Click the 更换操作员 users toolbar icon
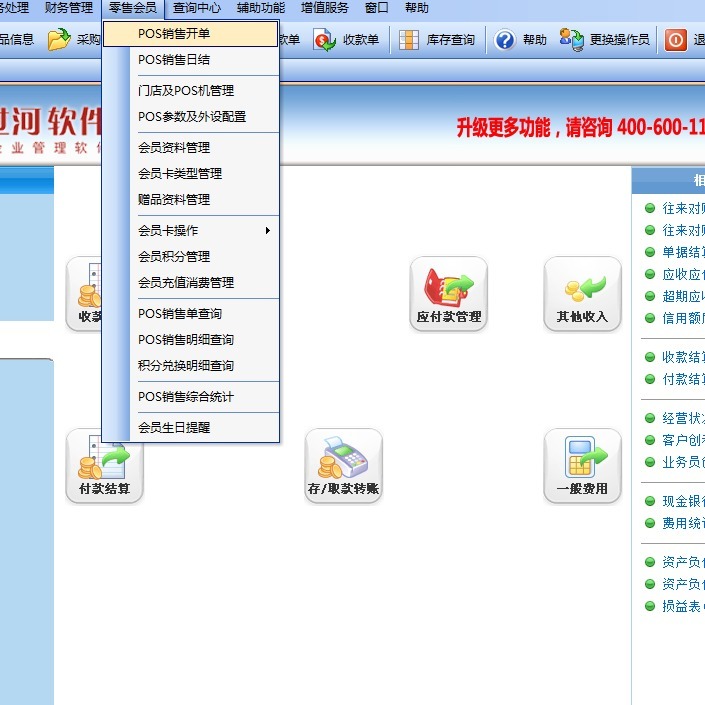705x705 pixels. pyautogui.click(x=571, y=40)
